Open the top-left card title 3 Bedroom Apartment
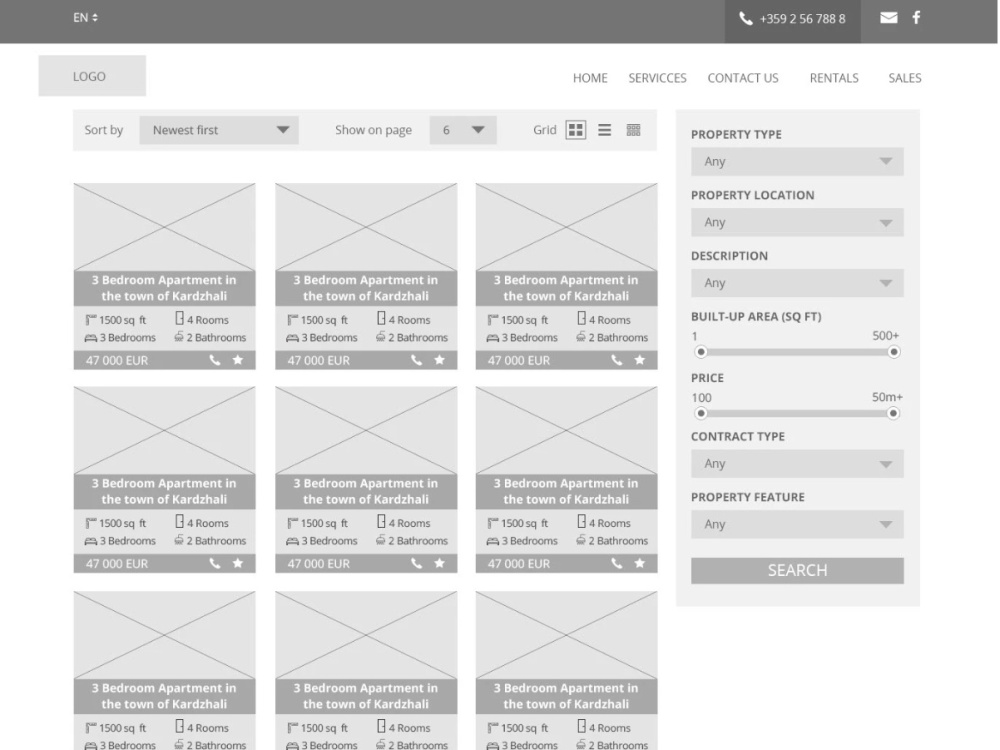The width and height of the screenshot is (1000, 750). [x=164, y=288]
